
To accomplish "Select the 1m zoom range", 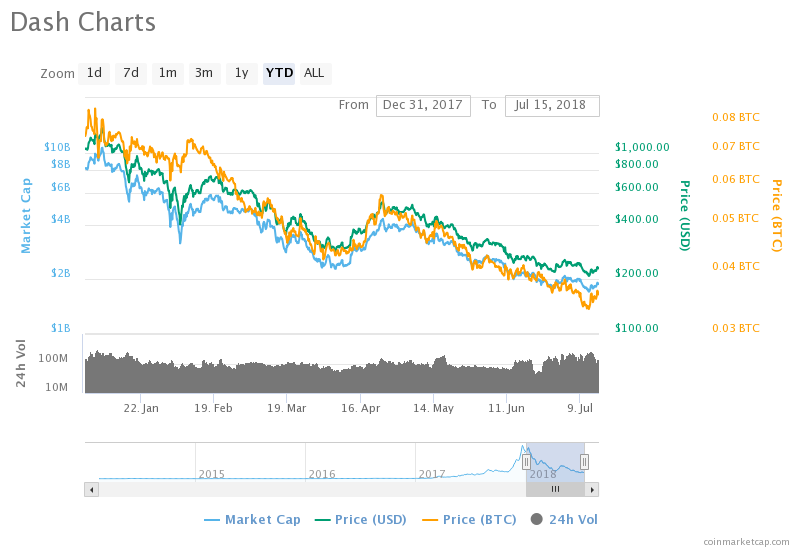I will (168, 73).
